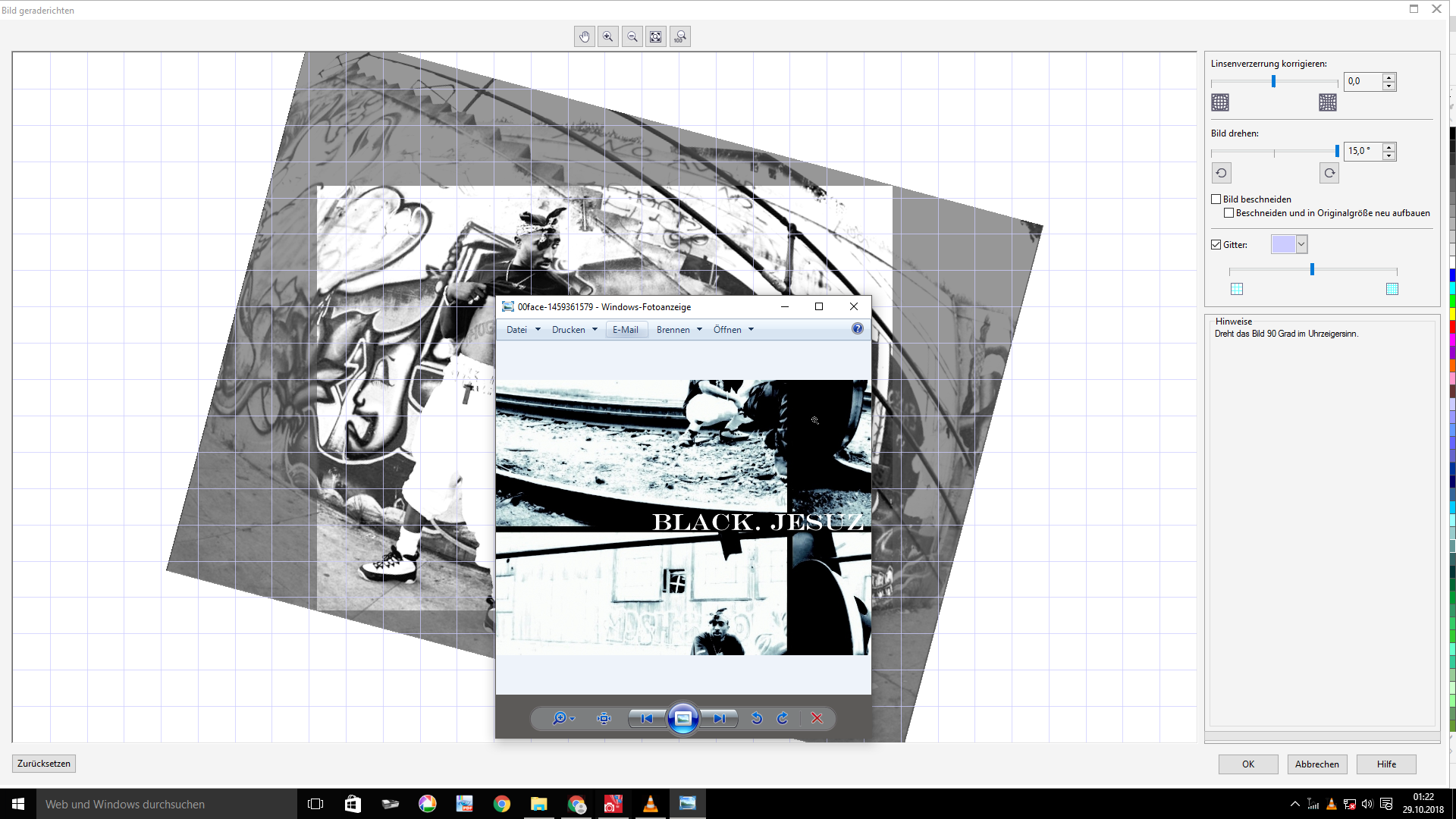Open Öffnen menu in Fotoanzeige
This screenshot has width=1456, height=819.
(x=733, y=330)
